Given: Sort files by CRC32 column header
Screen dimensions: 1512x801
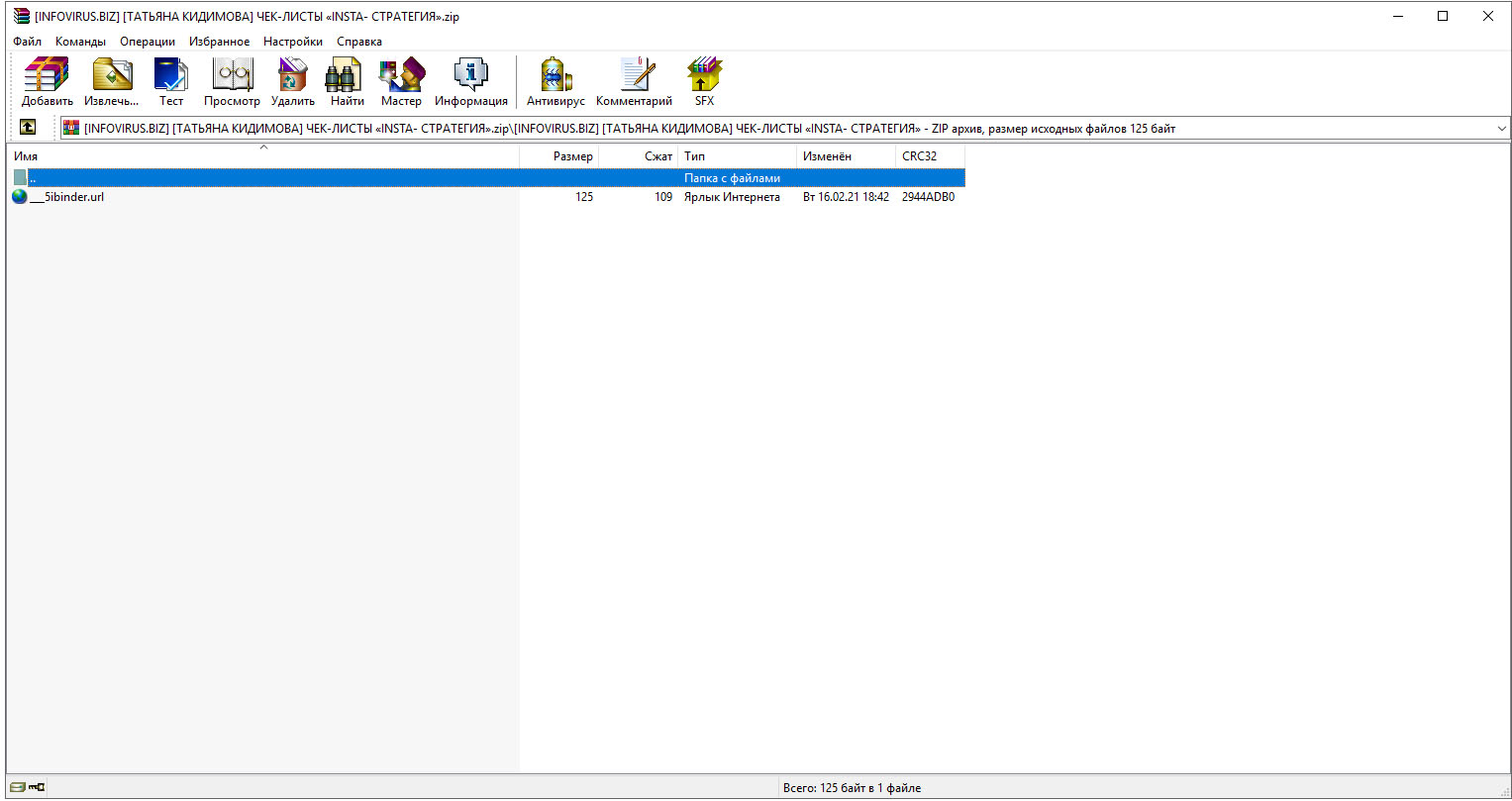Looking at the screenshot, I should [931, 156].
